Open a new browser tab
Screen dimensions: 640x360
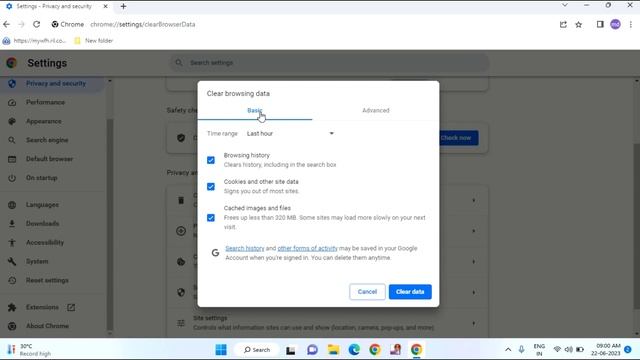(x=123, y=6)
